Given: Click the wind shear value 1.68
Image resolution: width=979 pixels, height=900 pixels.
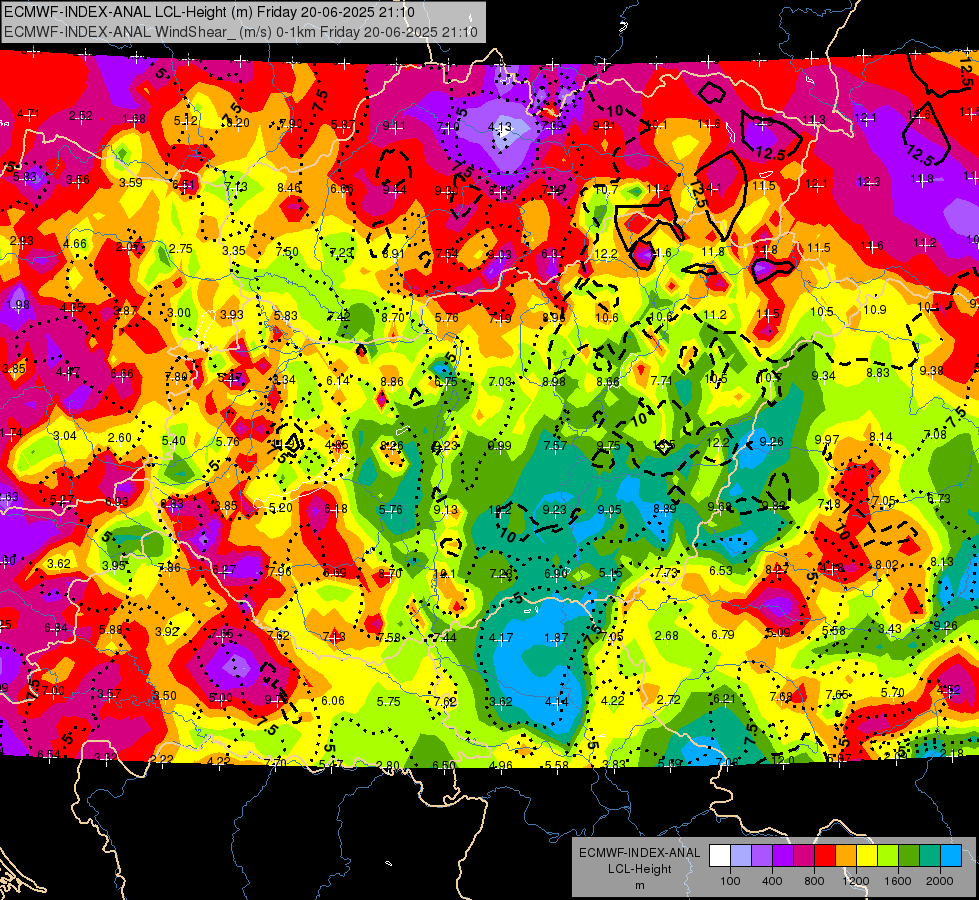Looking at the screenshot, I should pos(134,119).
